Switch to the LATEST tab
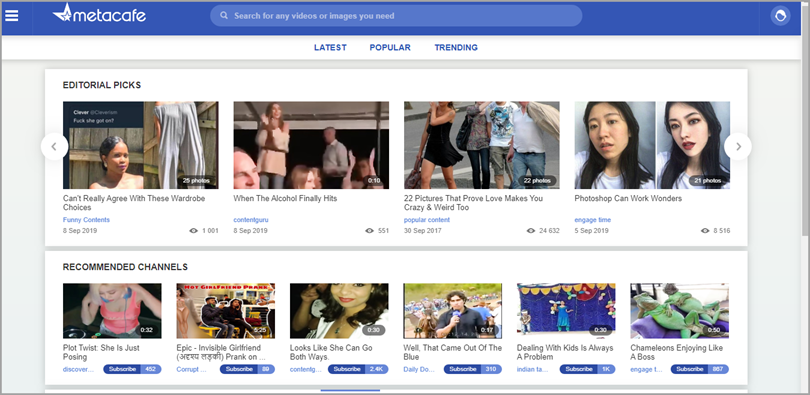 [x=330, y=48]
